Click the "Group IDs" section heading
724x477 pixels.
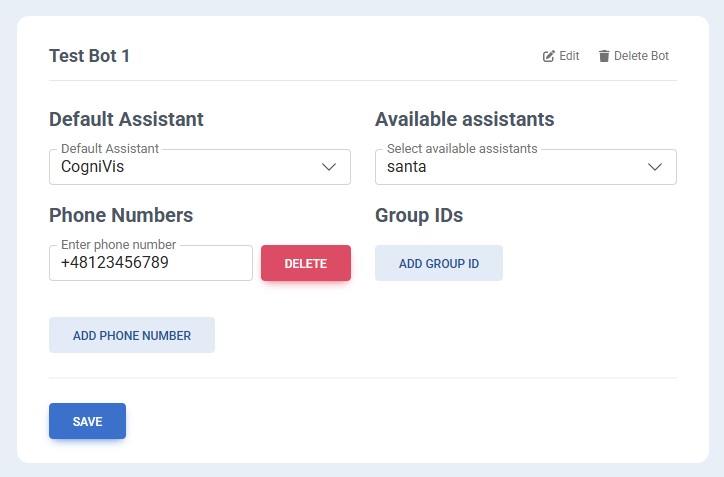pyautogui.click(x=419, y=215)
